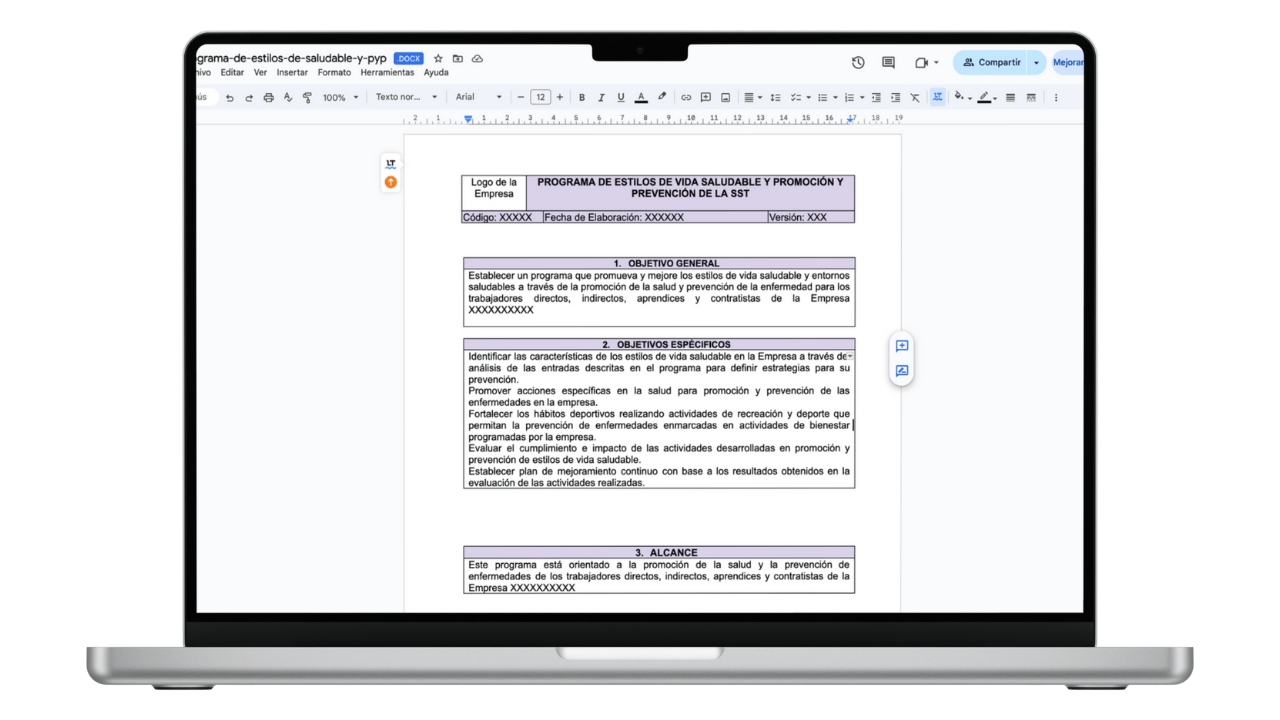The width and height of the screenshot is (1280, 720).
Task: Open version history from the clock icon
Action: click(x=858, y=62)
